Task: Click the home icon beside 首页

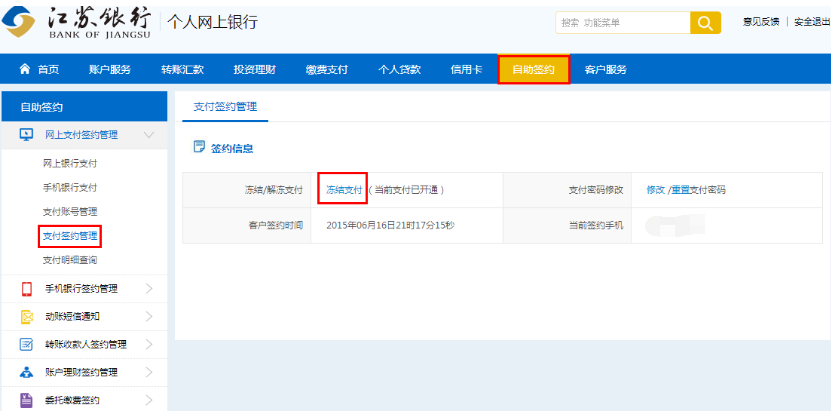Action: coord(25,69)
